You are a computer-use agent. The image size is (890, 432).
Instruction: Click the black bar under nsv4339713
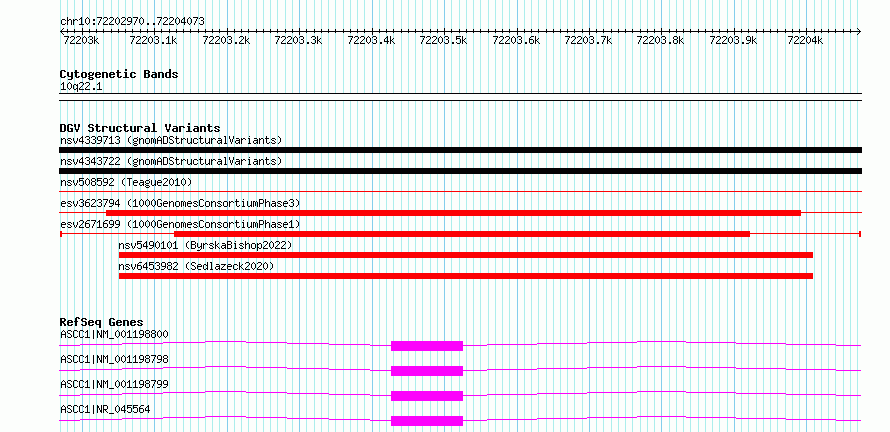(x=460, y=150)
